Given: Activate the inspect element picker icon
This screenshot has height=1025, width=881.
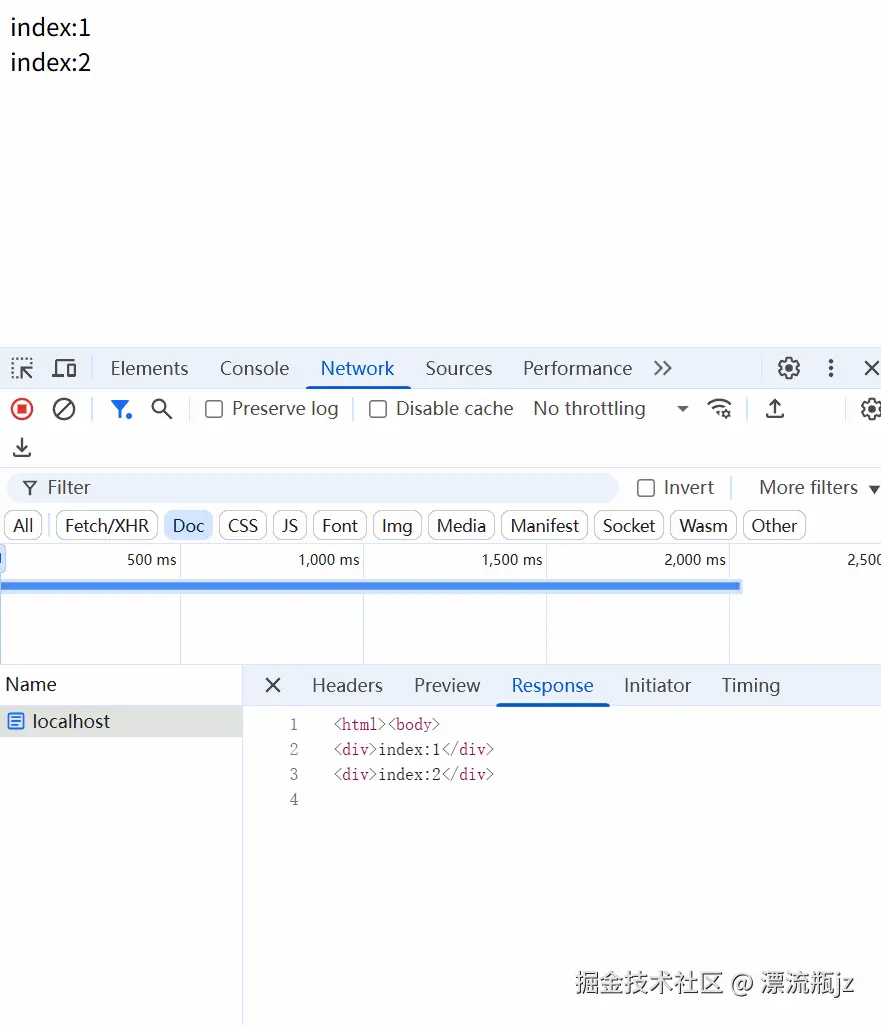Looking at the screenshot, I should click(22, 369).
